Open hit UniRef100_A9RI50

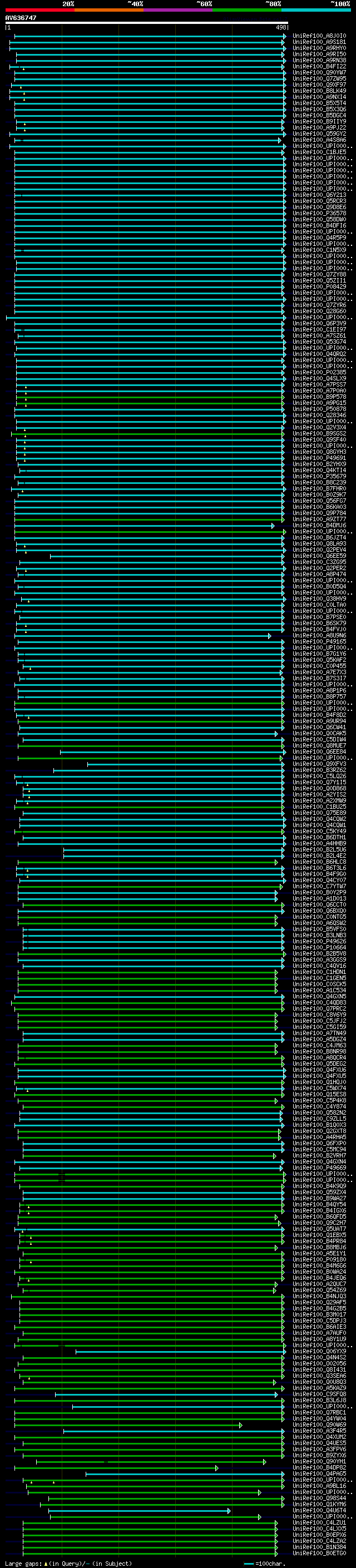(319, 54)
